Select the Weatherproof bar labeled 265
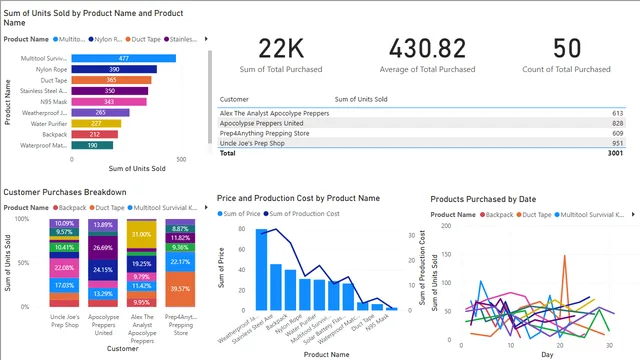 pos(100,113)
